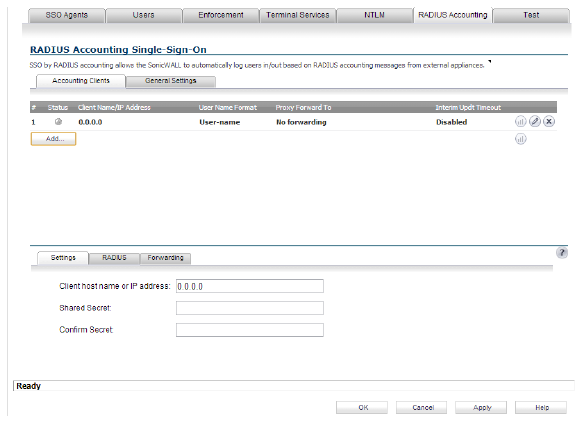Screen dimensions: 583x424
Task: Click the small arrow after the description text
Action: [x=490, y=62]
